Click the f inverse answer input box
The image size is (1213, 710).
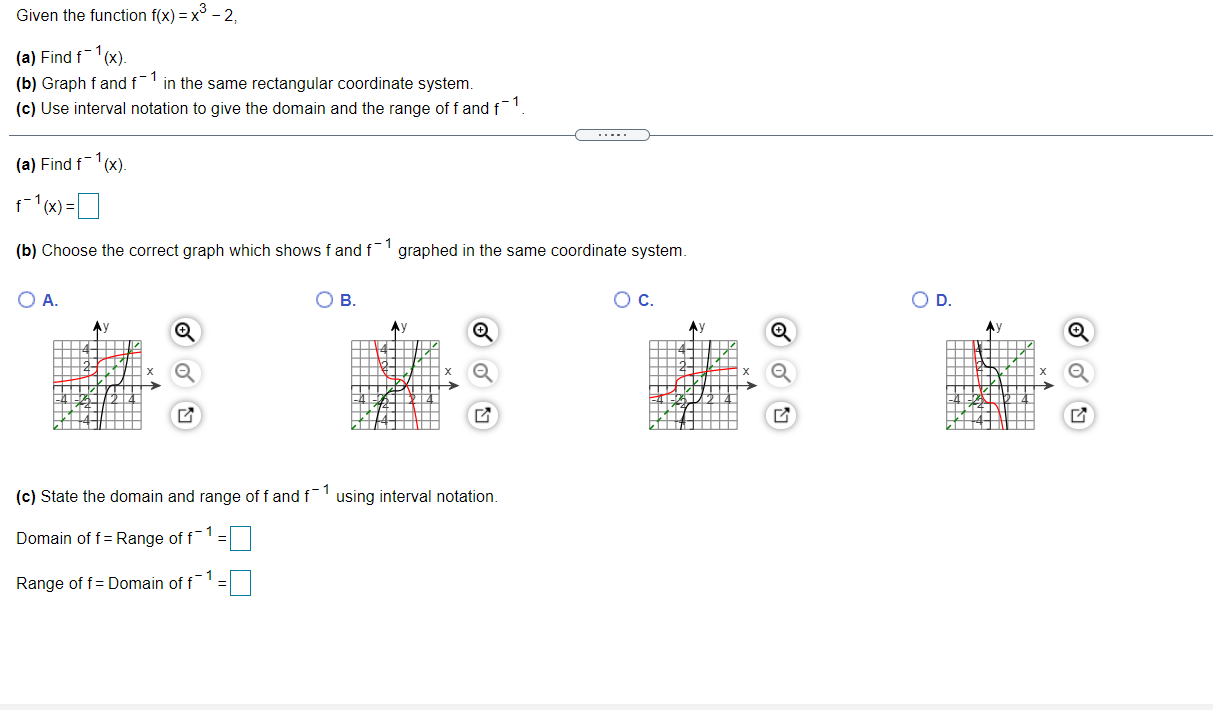88,206
